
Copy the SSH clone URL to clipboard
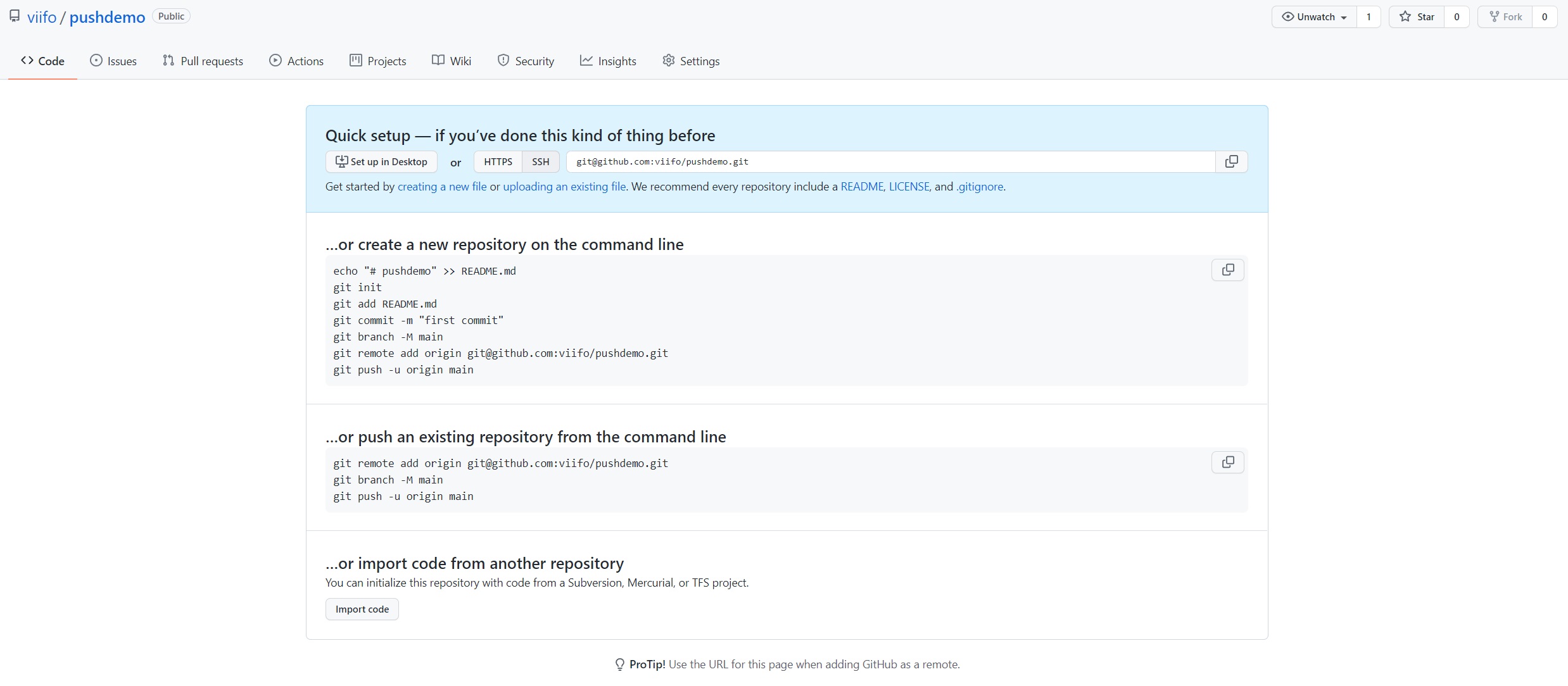[x=1231, y=162]
